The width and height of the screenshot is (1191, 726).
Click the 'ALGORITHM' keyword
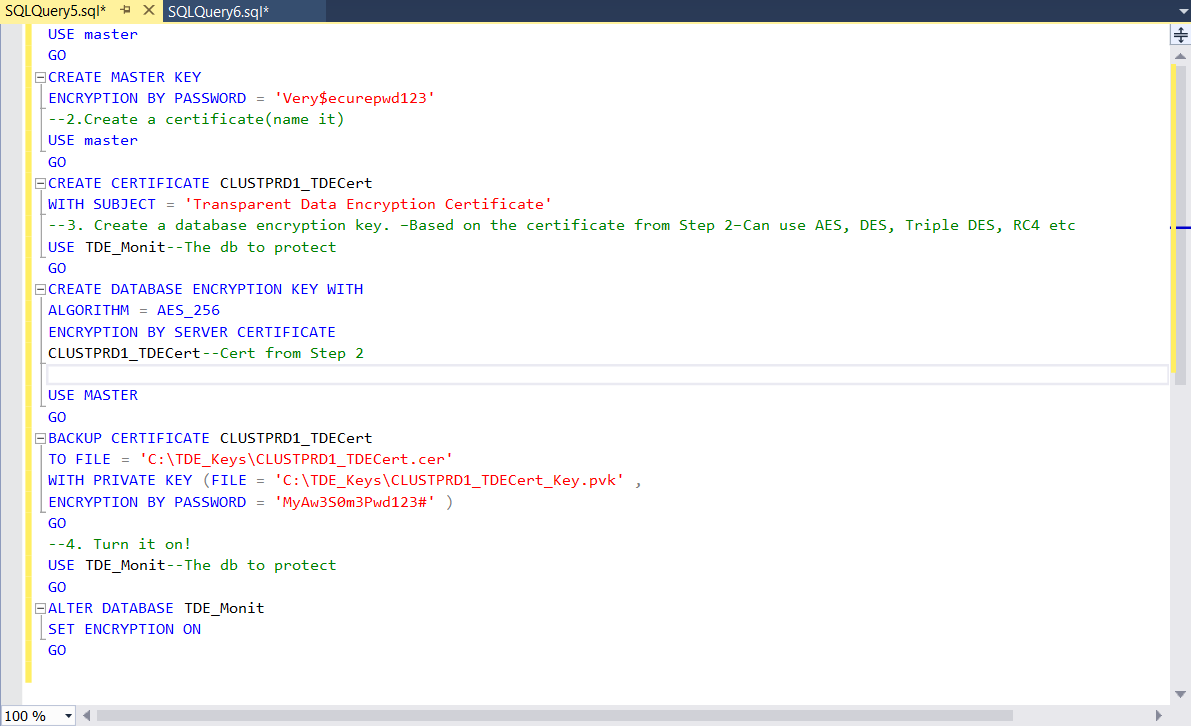click(89, 311)
